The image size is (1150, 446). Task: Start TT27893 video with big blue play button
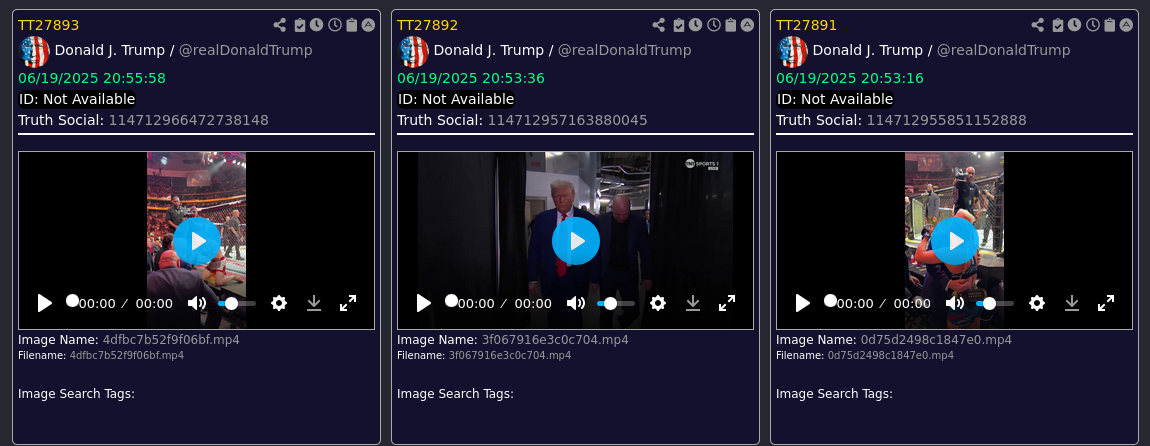pyautogui.click(x=197, y=241)
